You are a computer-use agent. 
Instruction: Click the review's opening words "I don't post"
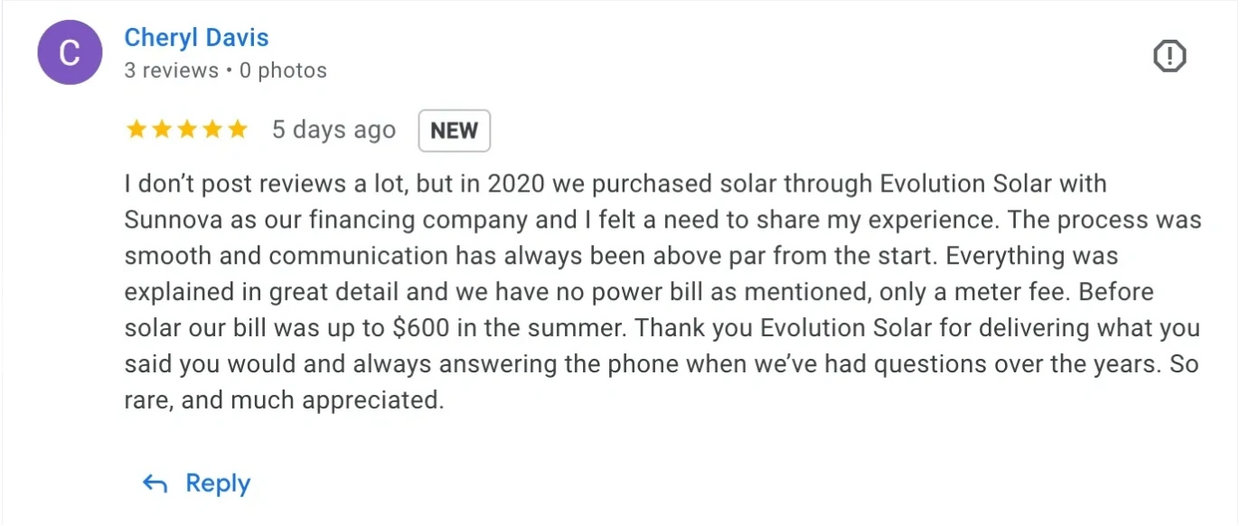click(x=178, y=184)
